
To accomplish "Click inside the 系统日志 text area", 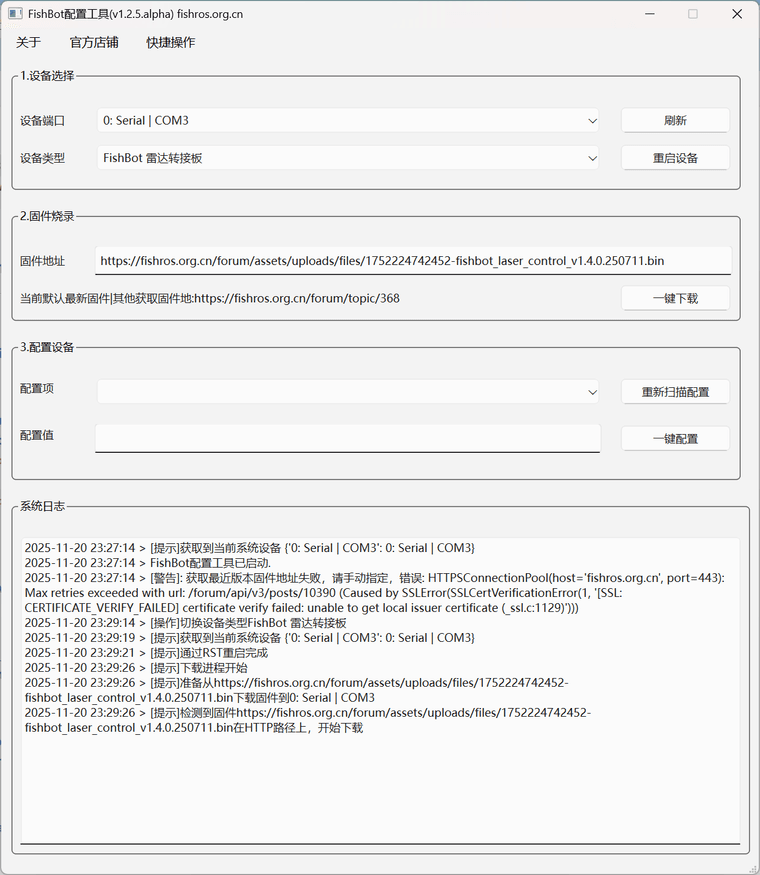I will [x=381, y=690].
